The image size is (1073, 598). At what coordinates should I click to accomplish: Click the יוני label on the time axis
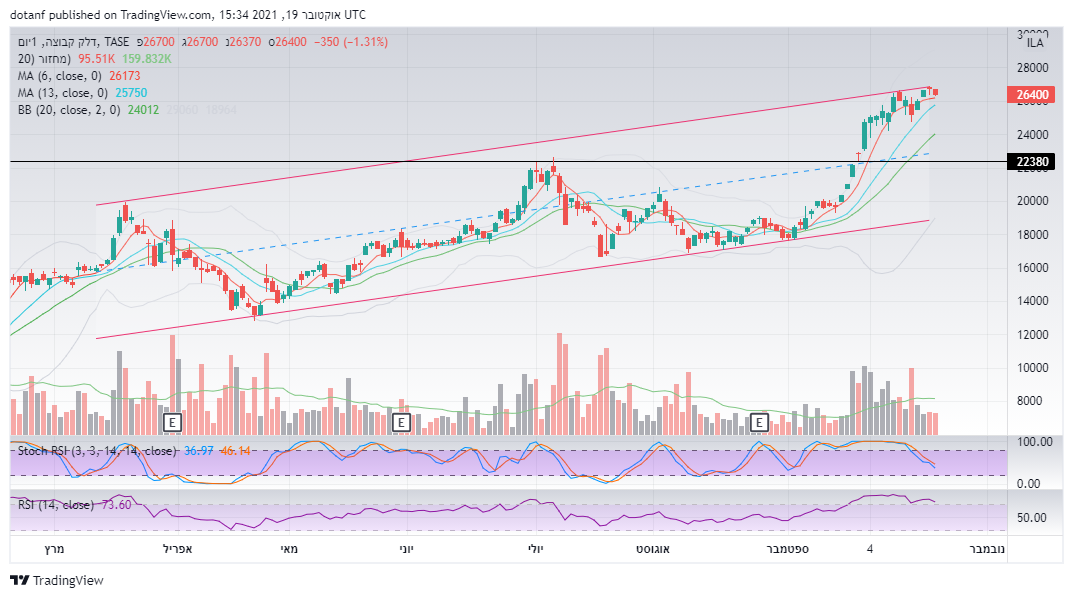pos(406,549)
